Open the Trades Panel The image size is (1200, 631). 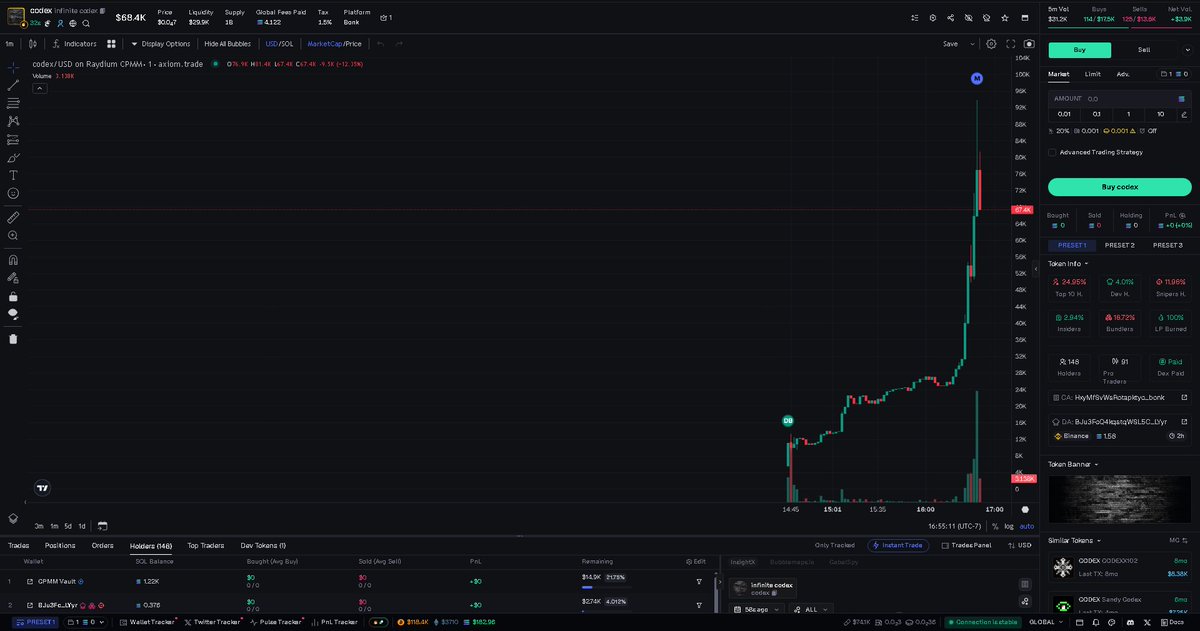pyautogui.click(x=965, y=545)
